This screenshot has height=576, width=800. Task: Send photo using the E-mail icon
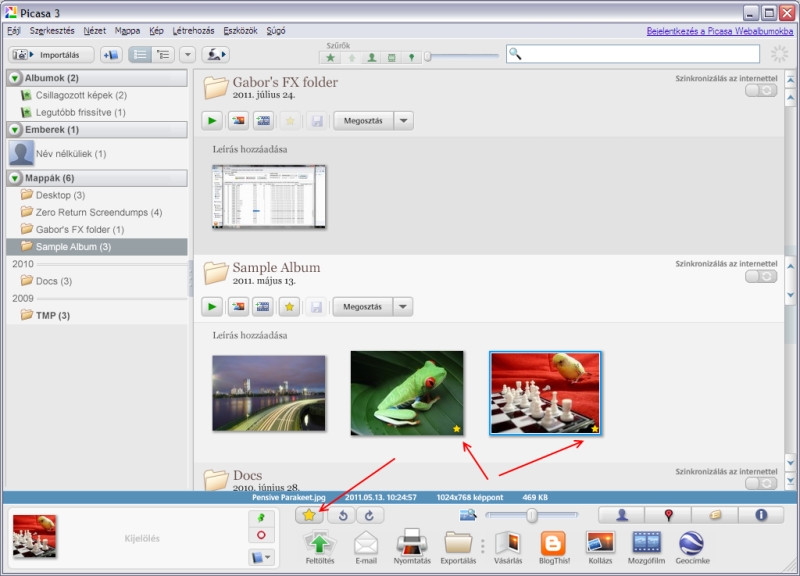point(366,547)
